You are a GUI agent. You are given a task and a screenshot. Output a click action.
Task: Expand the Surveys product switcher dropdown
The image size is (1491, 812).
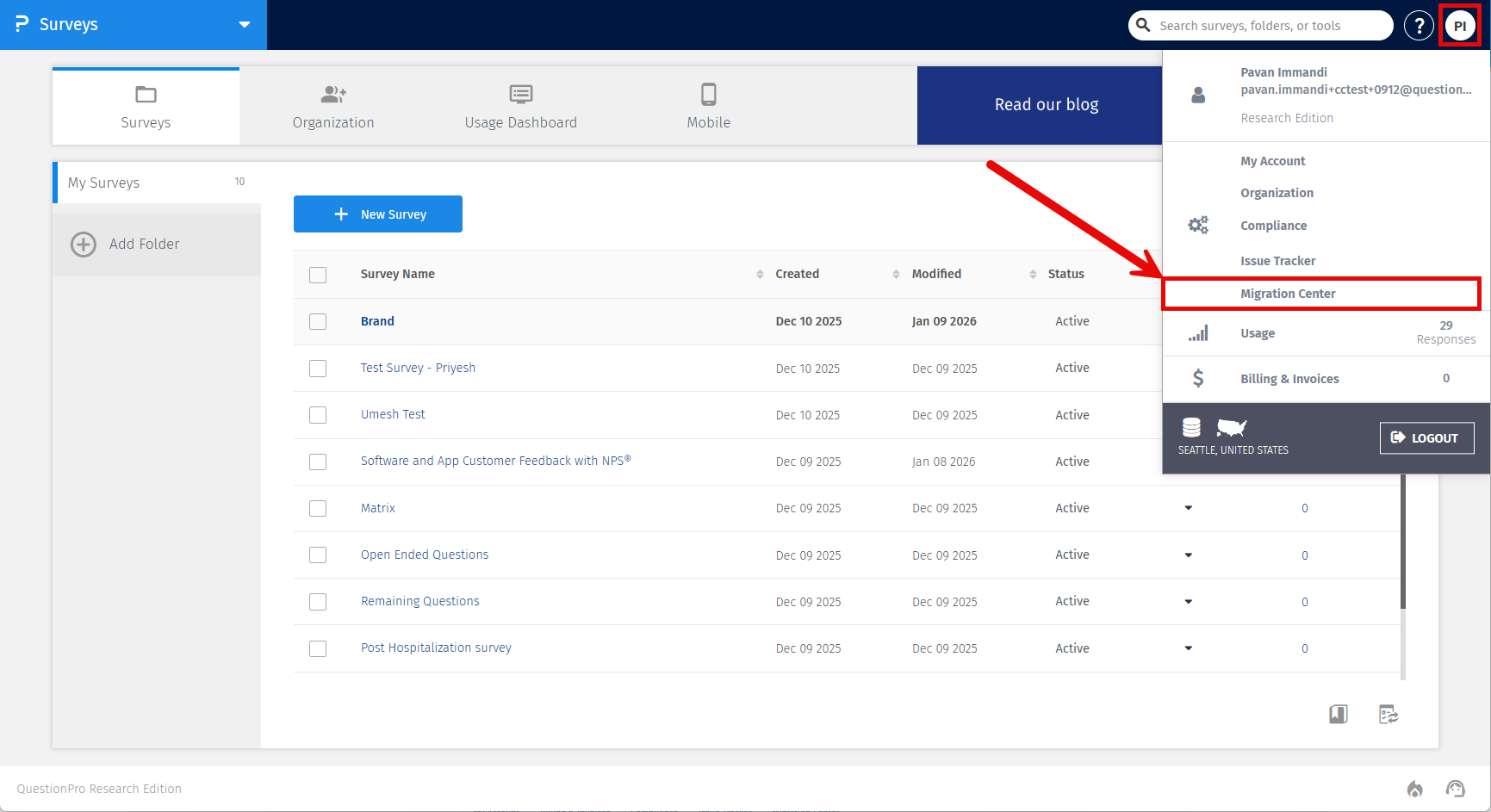tap(245, 25)
